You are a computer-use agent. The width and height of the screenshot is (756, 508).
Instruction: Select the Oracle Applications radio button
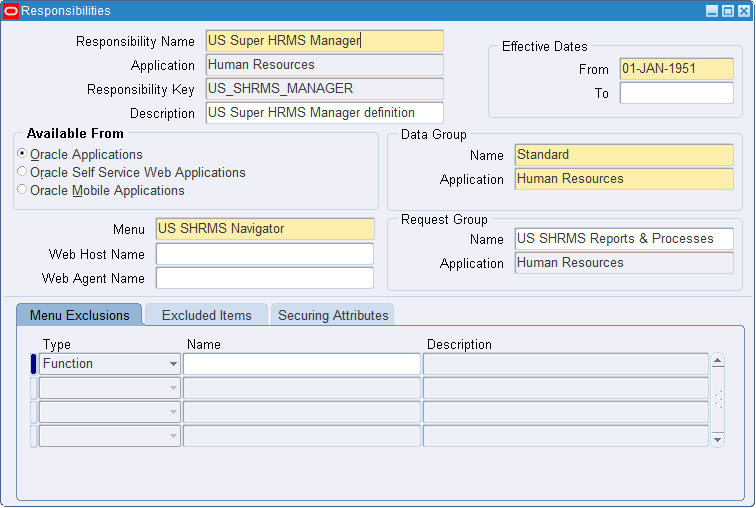[x=22, y=153]
